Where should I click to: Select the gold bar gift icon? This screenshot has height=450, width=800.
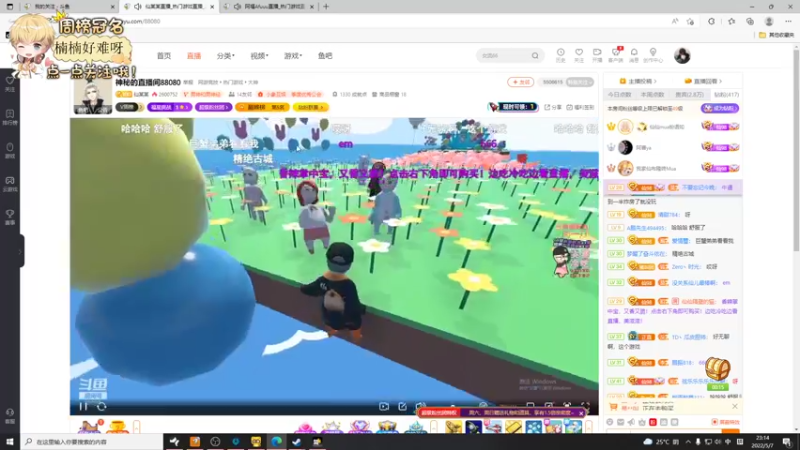click(x=513, y=427)
